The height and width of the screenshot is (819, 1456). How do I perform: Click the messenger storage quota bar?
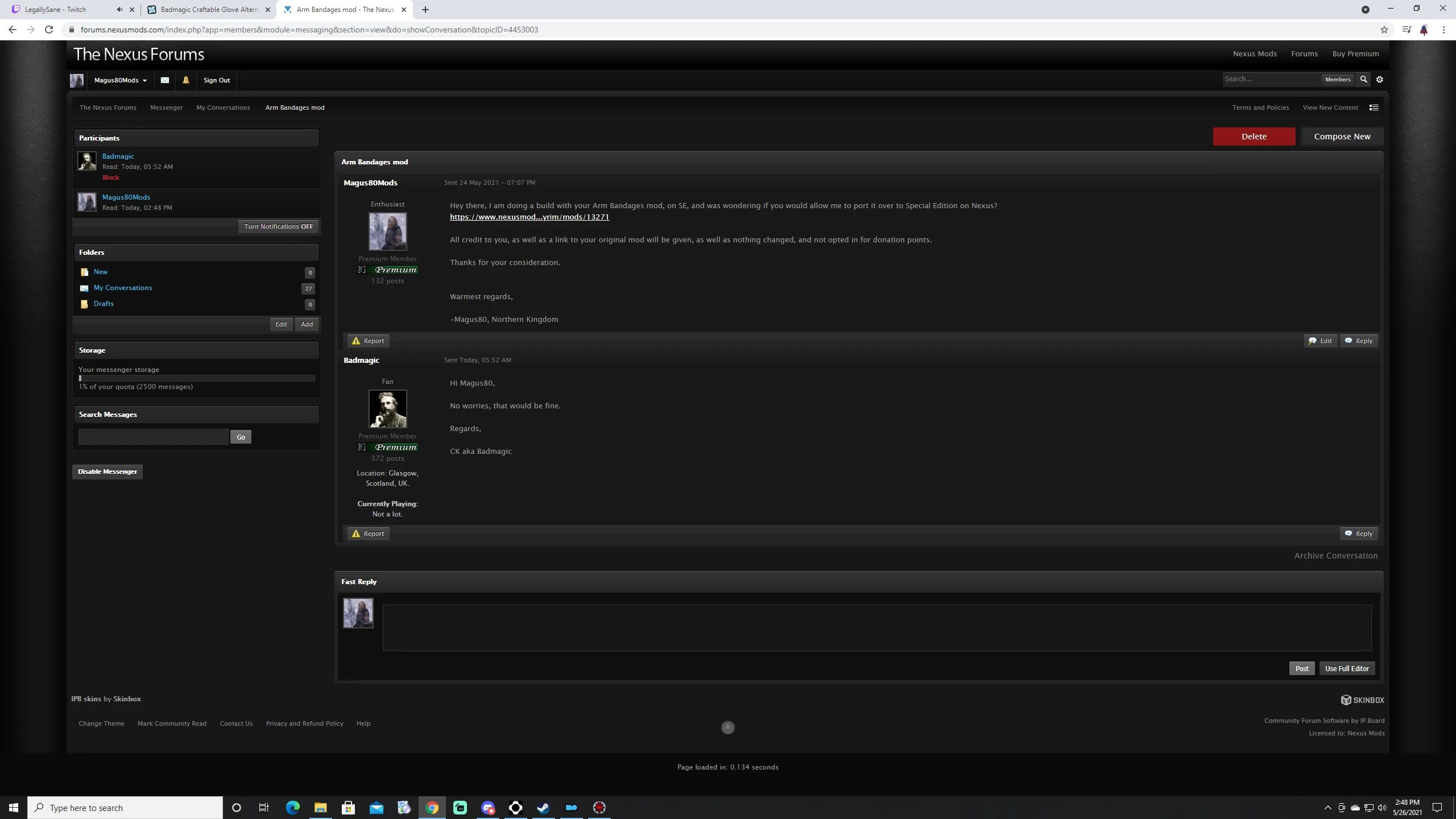(x=196, y=378)
